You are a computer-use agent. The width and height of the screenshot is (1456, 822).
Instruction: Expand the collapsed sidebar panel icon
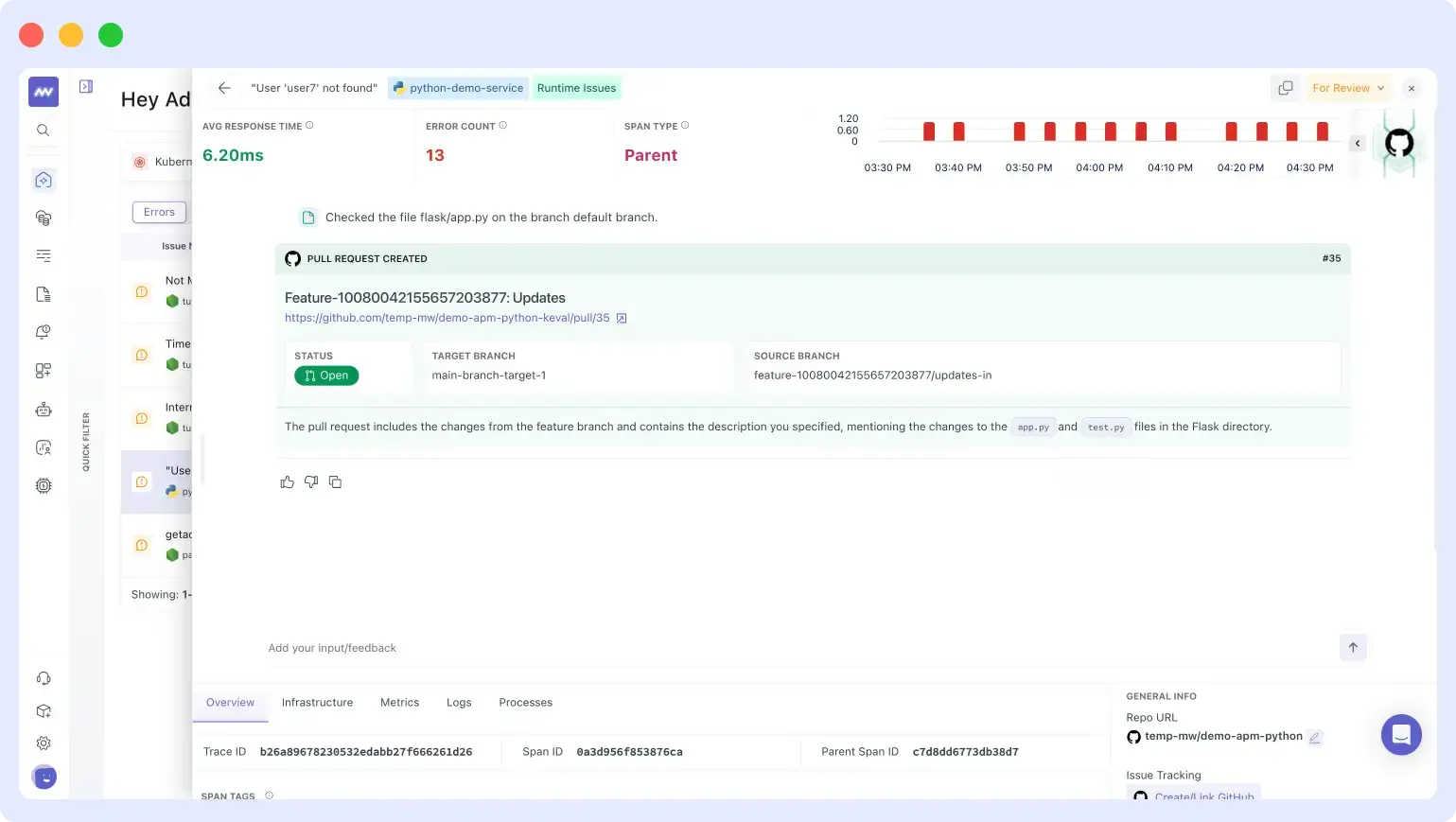[86, 87]
